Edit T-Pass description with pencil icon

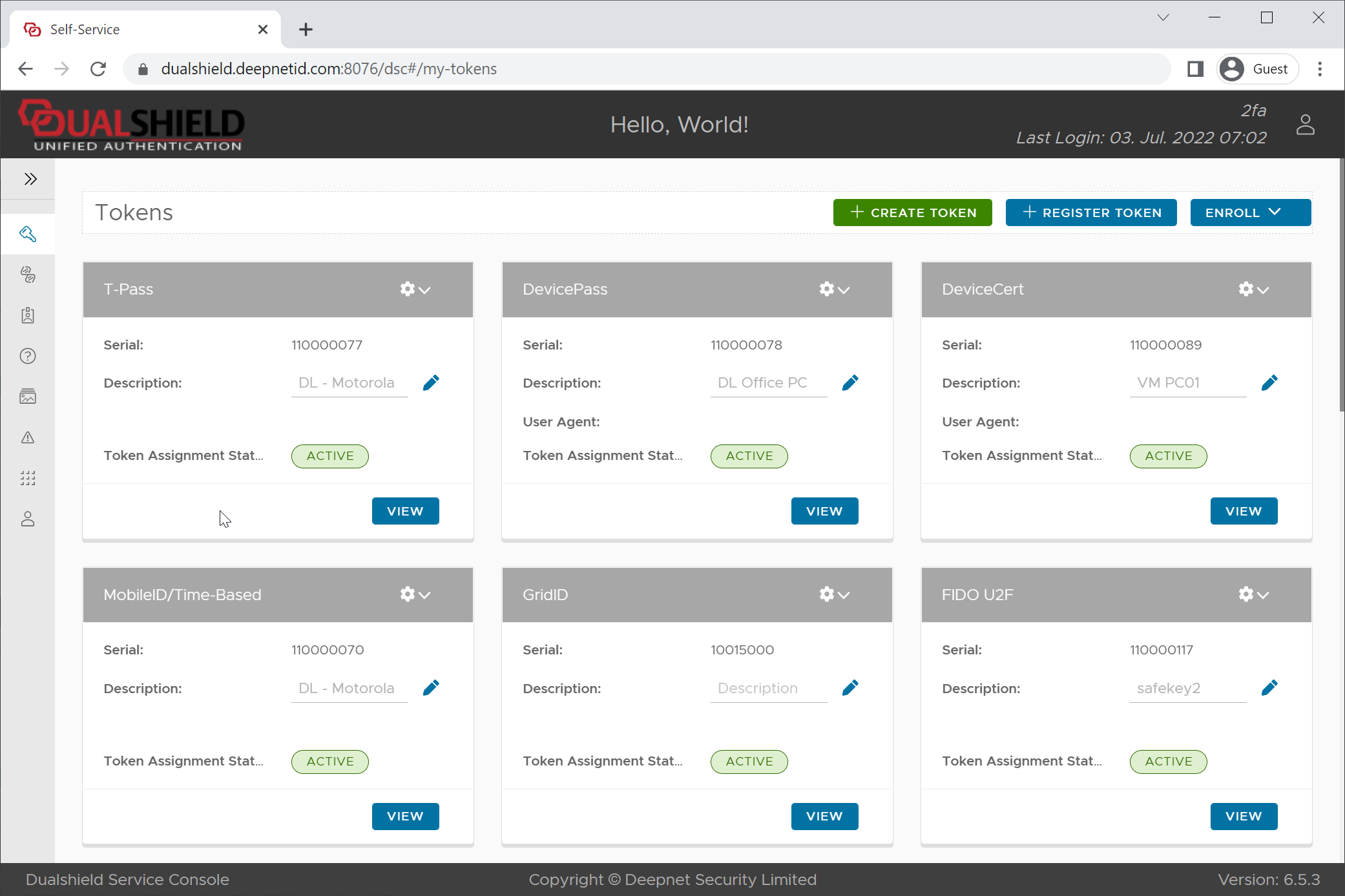[431, 383]
